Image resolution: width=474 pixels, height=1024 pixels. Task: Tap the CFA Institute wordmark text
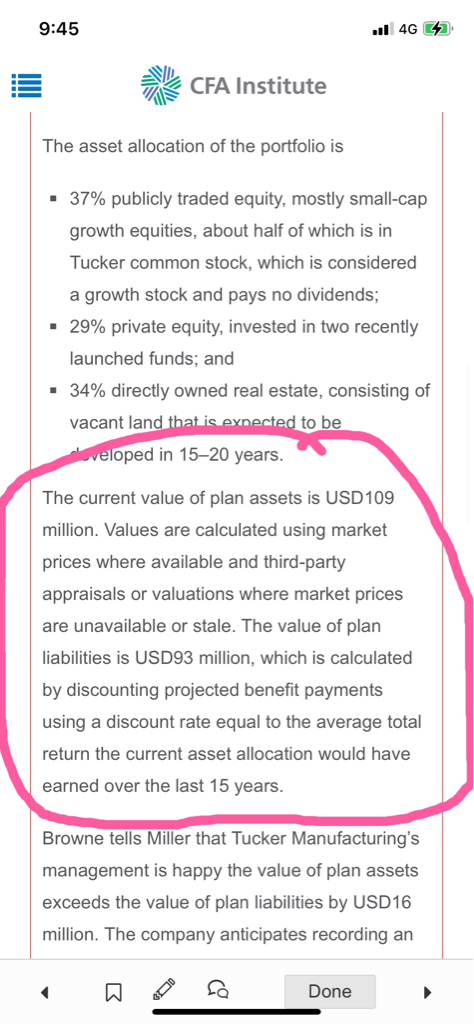[x=258, y=86]
